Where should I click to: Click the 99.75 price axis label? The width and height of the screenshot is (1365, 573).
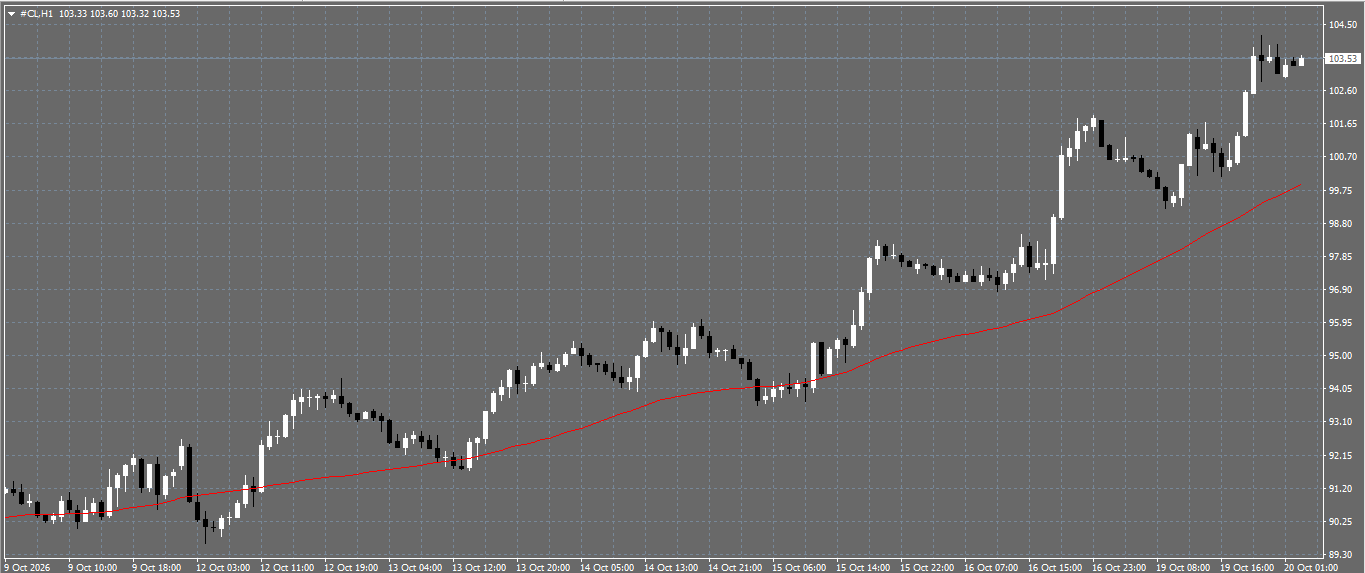(1342, 190)
